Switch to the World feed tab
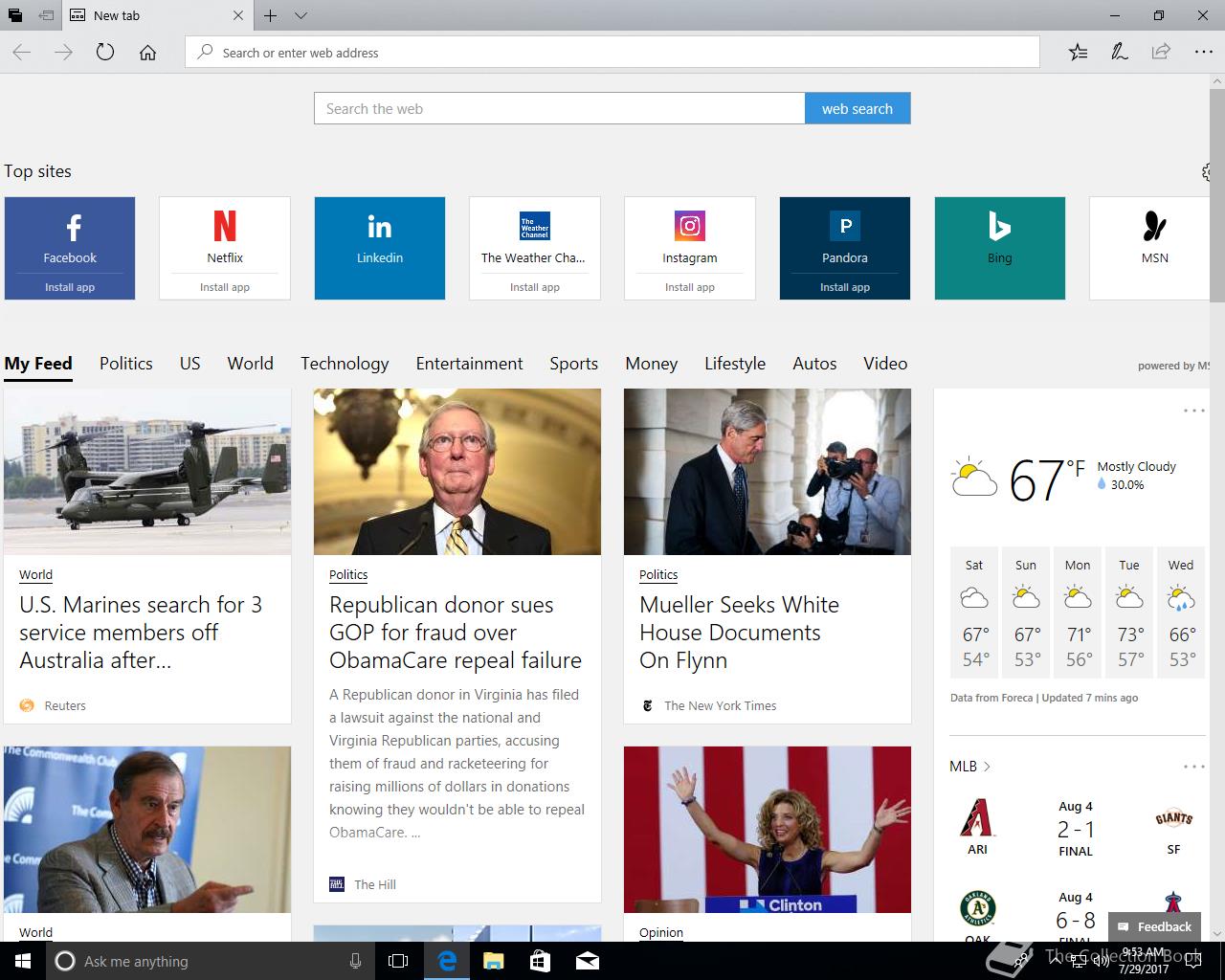 point(251,364)
